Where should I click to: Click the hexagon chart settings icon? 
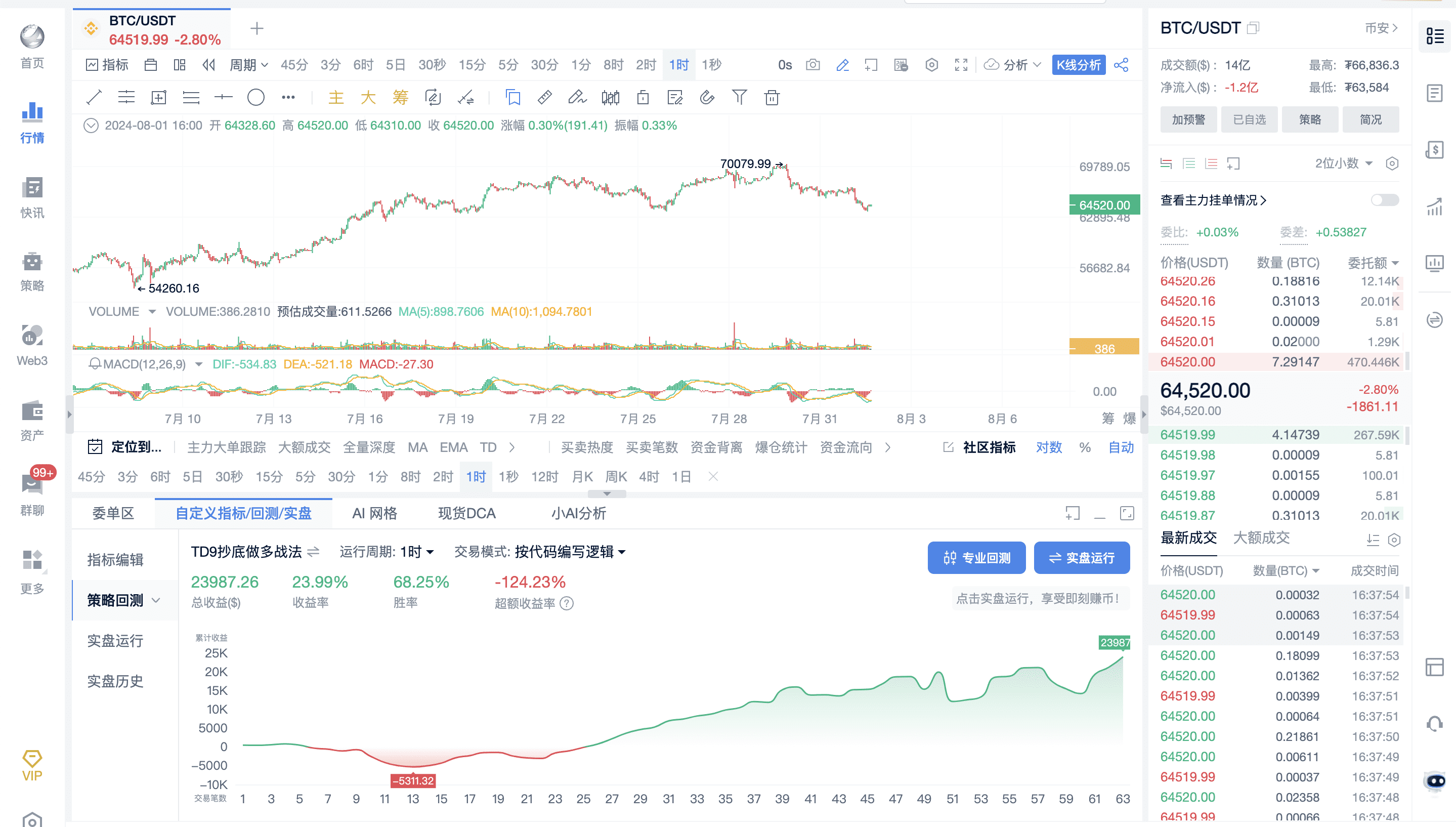pyautogui.click(x=931, y=65)
